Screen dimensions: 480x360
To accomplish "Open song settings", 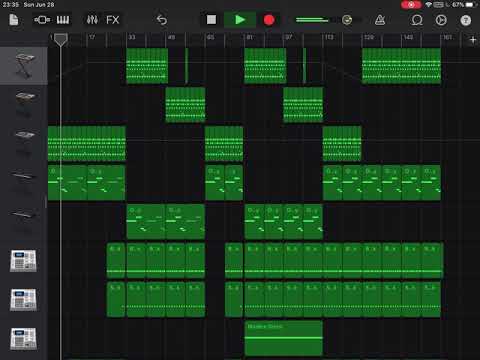I will click(x=441, y=20).
